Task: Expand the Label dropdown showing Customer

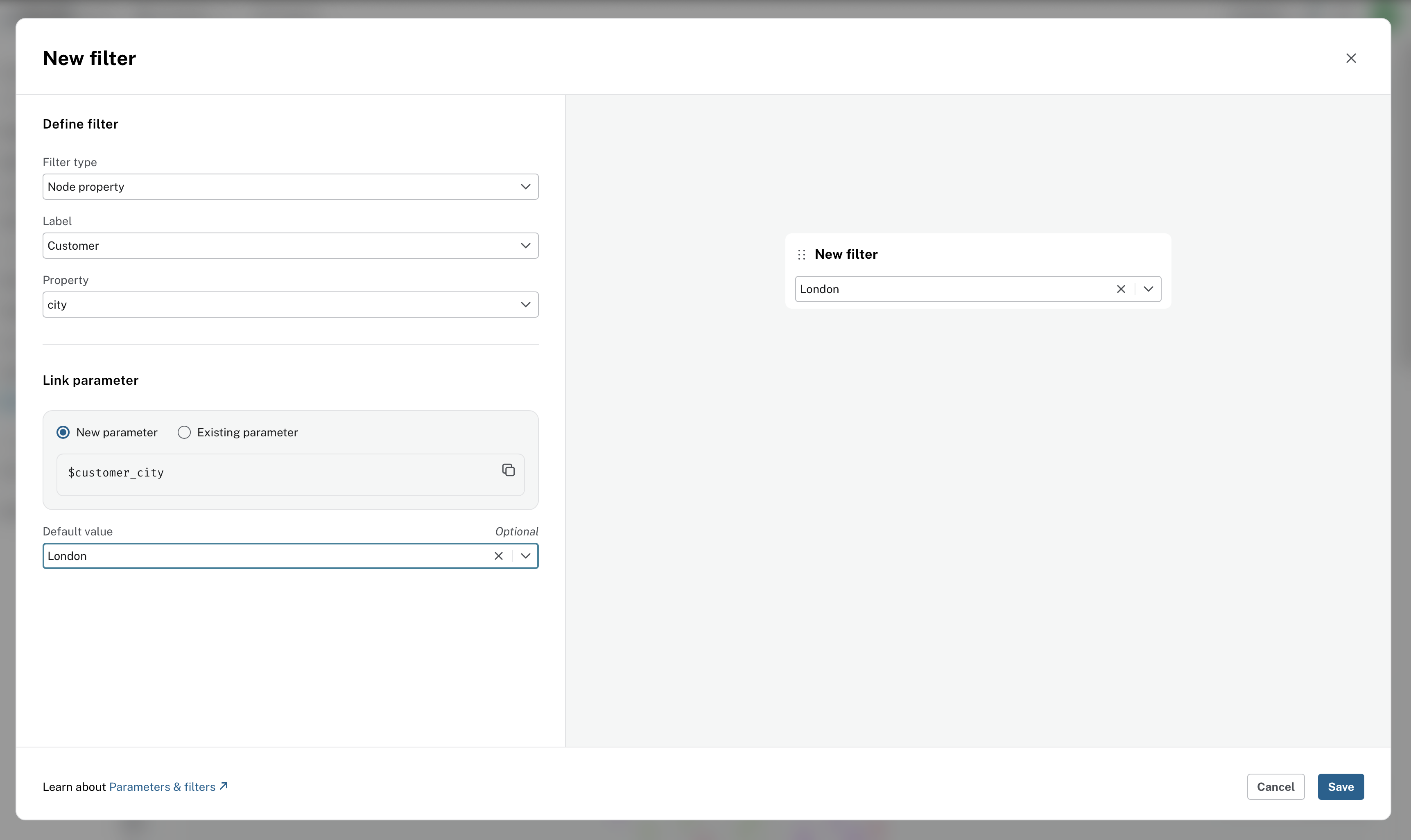Action: tap(290, 246)
